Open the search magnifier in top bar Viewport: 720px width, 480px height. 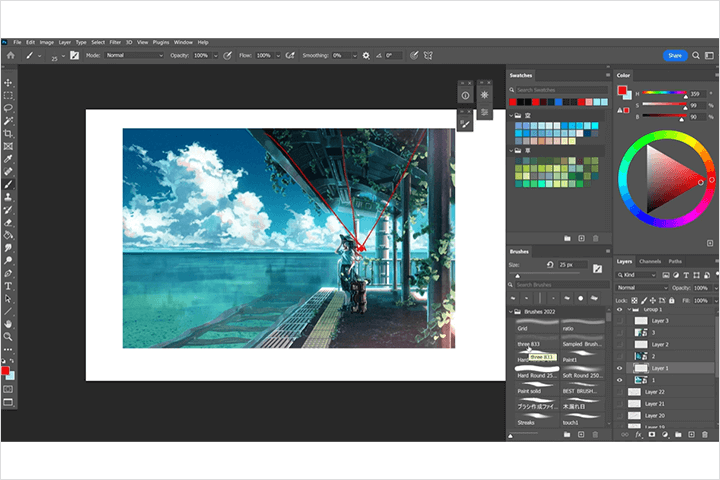coord(696,56)
